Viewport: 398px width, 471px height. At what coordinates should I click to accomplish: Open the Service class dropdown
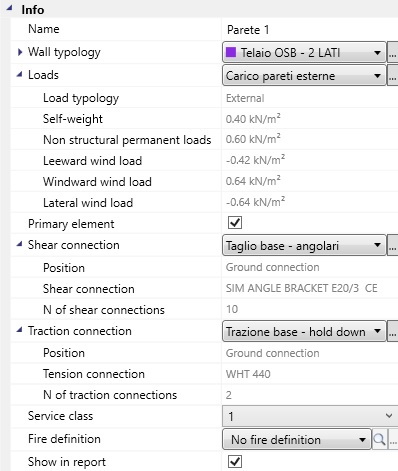click(x=310, y=416)
